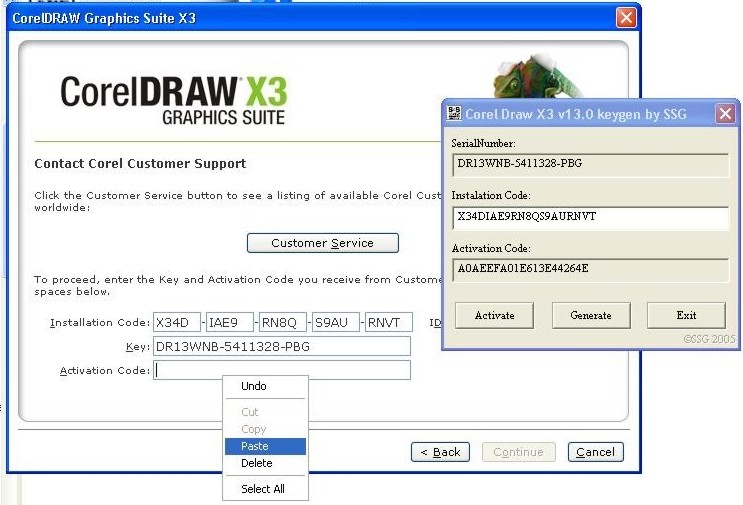Viewport: 743px width, 505px height.
Task: Select Paste from the context menu
Action: coord(265,446)
